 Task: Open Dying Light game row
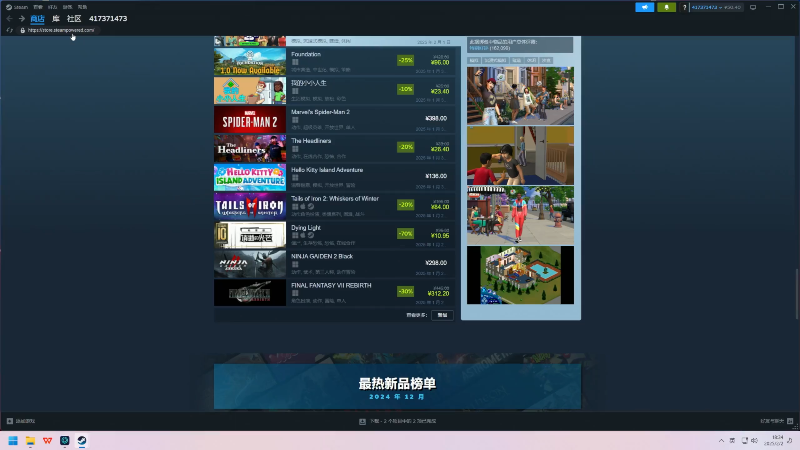[x=335, y=235]
